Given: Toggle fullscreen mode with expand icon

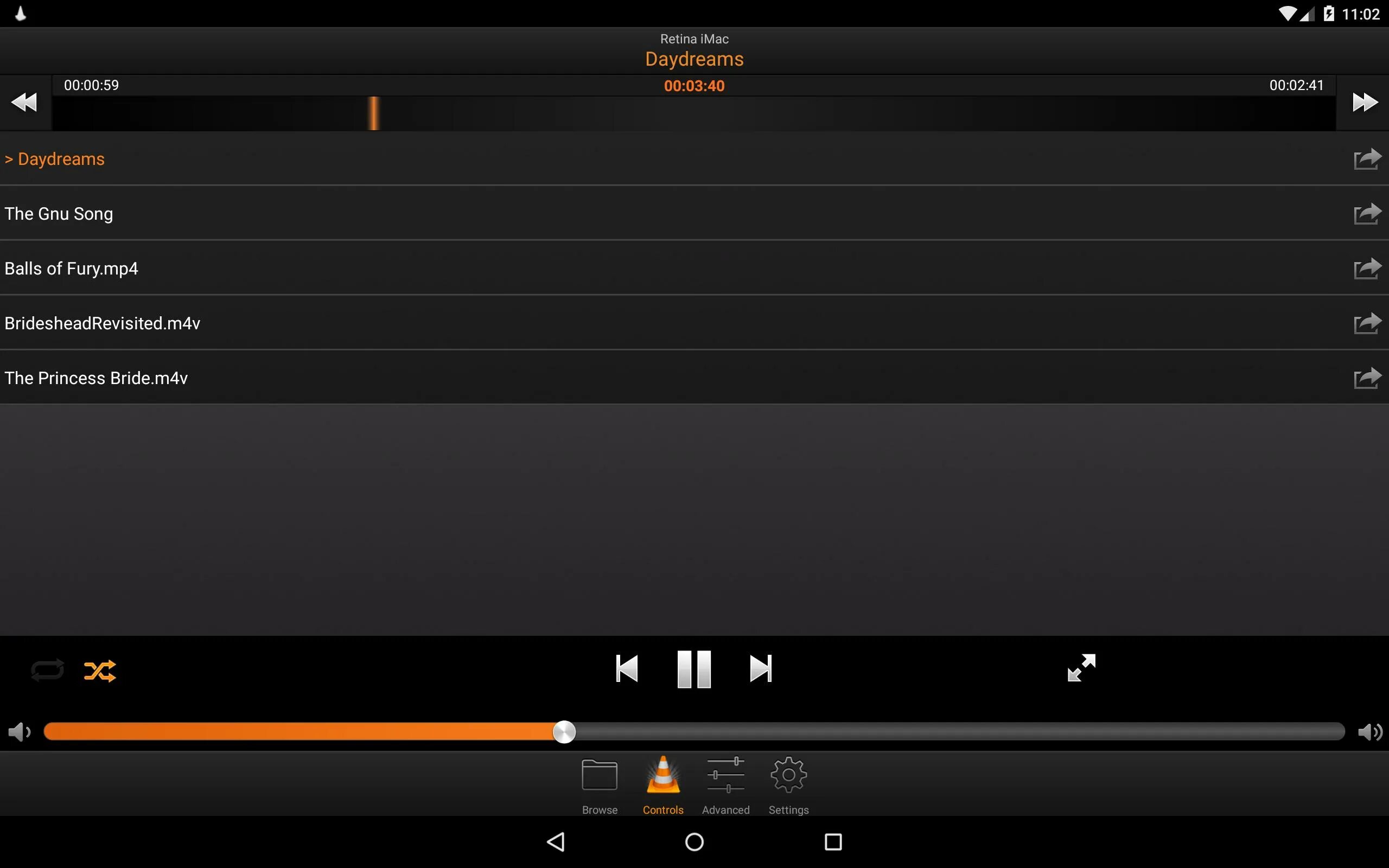Looking at the screenshot, I should tap(1080, 670).
